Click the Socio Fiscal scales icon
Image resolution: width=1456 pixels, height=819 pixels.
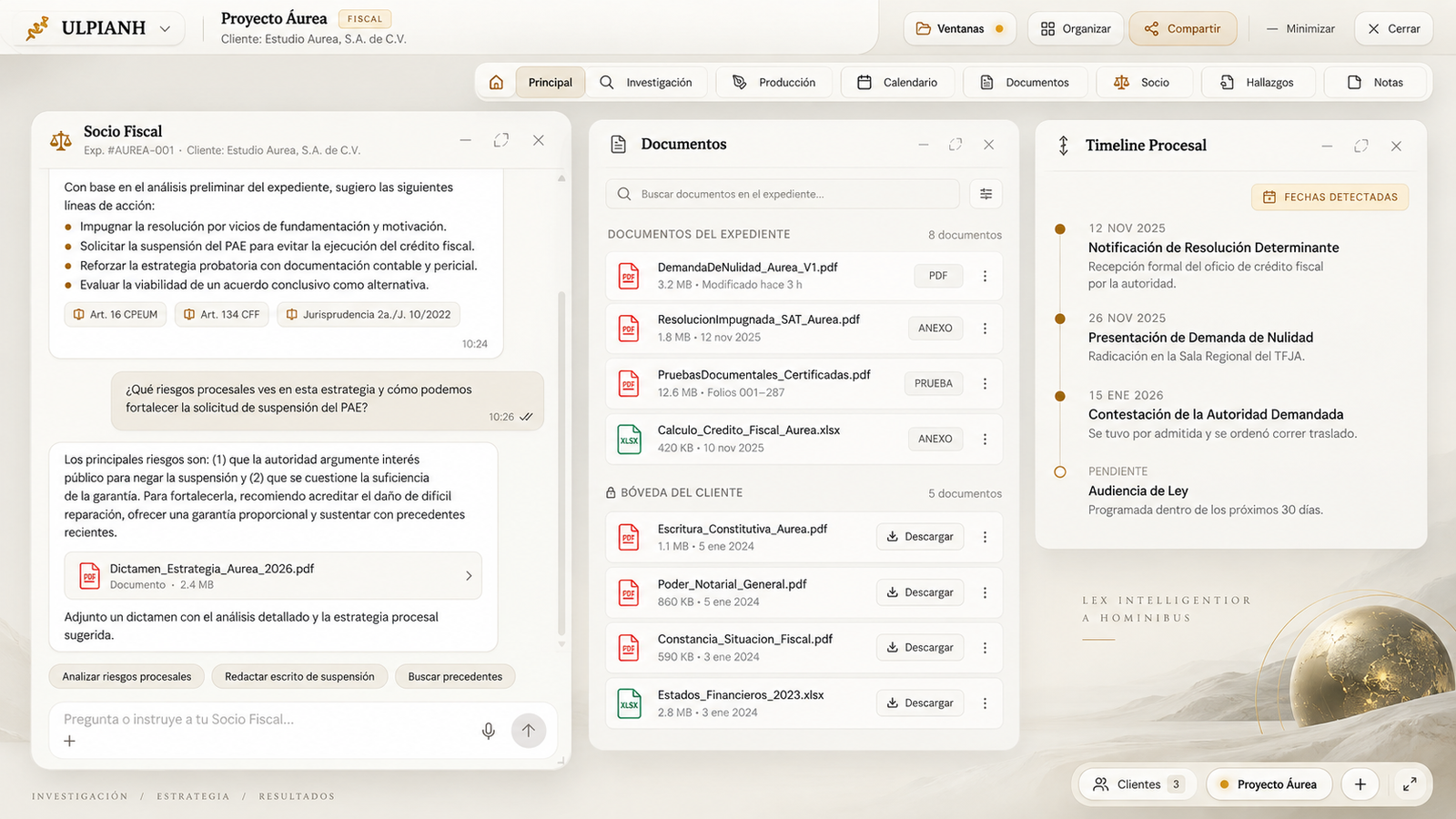61,140
